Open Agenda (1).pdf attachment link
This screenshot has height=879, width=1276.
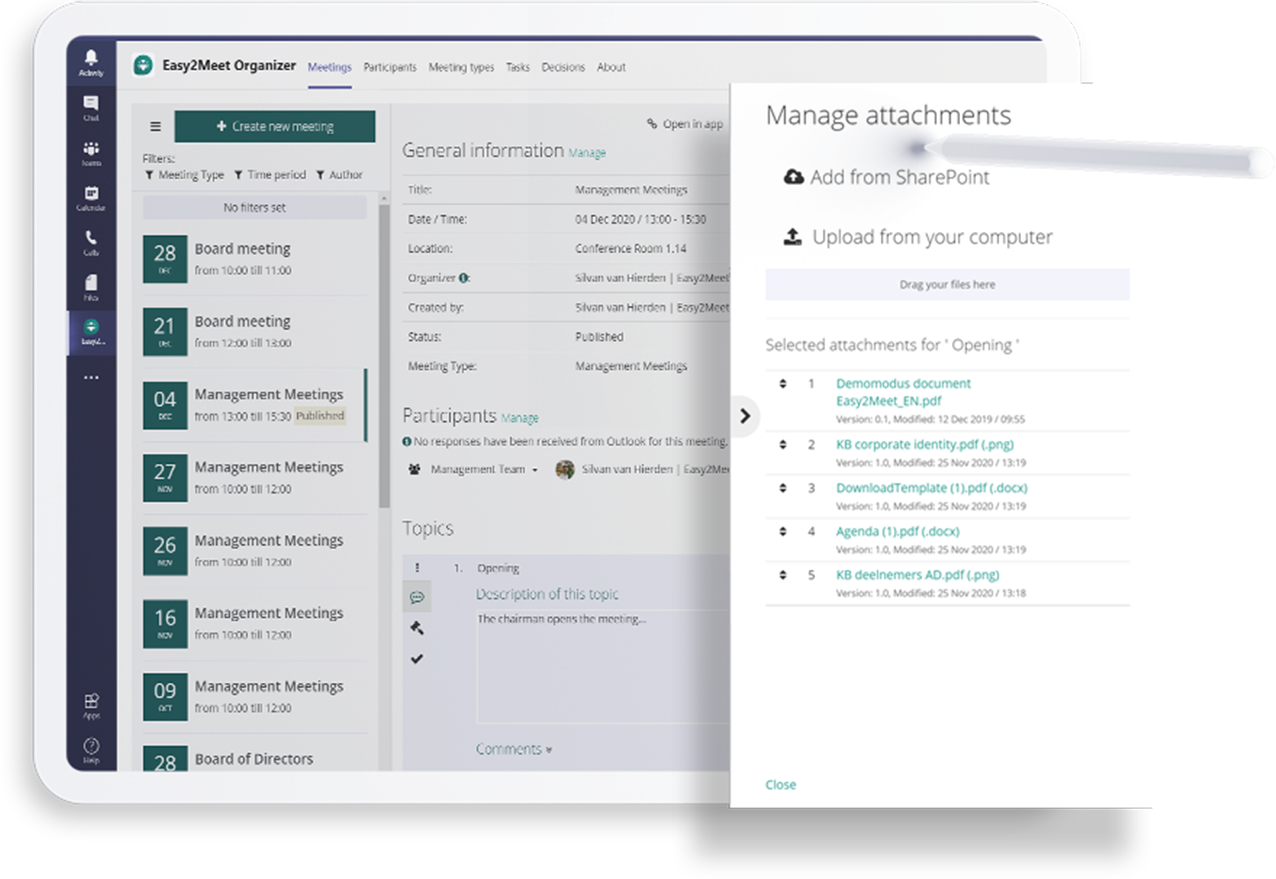click(898, 531)
